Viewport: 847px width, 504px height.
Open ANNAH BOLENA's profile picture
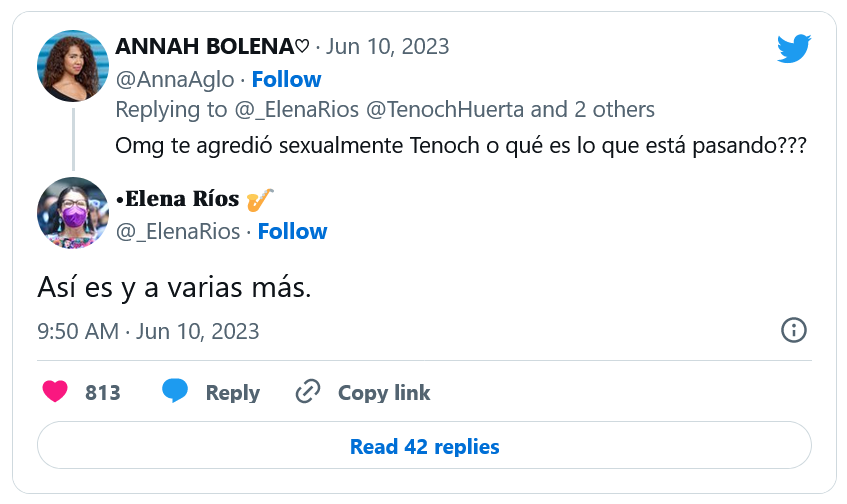(72, 66)
